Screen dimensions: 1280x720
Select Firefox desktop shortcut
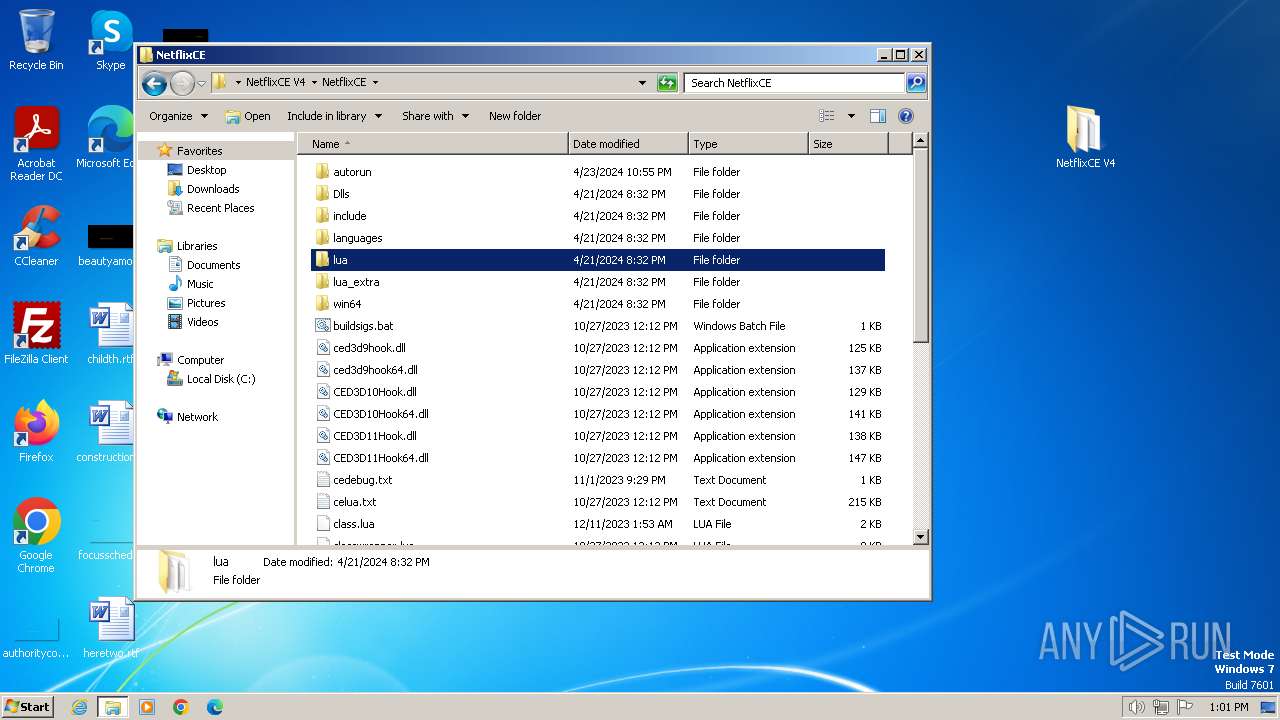point(36,431)
